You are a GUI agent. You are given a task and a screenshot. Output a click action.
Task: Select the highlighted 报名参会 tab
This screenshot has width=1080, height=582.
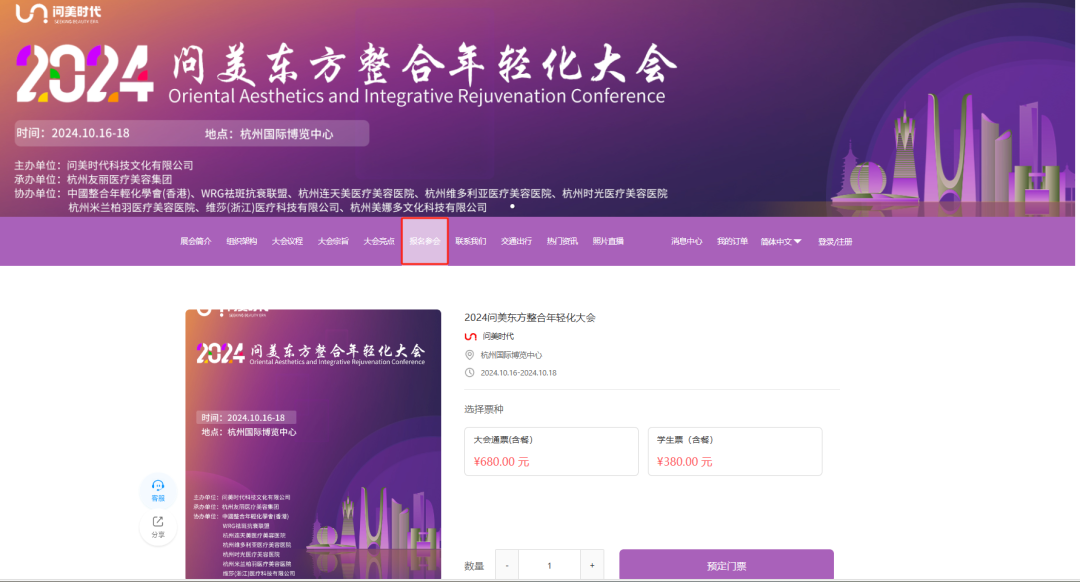click(x=425, y=241)
